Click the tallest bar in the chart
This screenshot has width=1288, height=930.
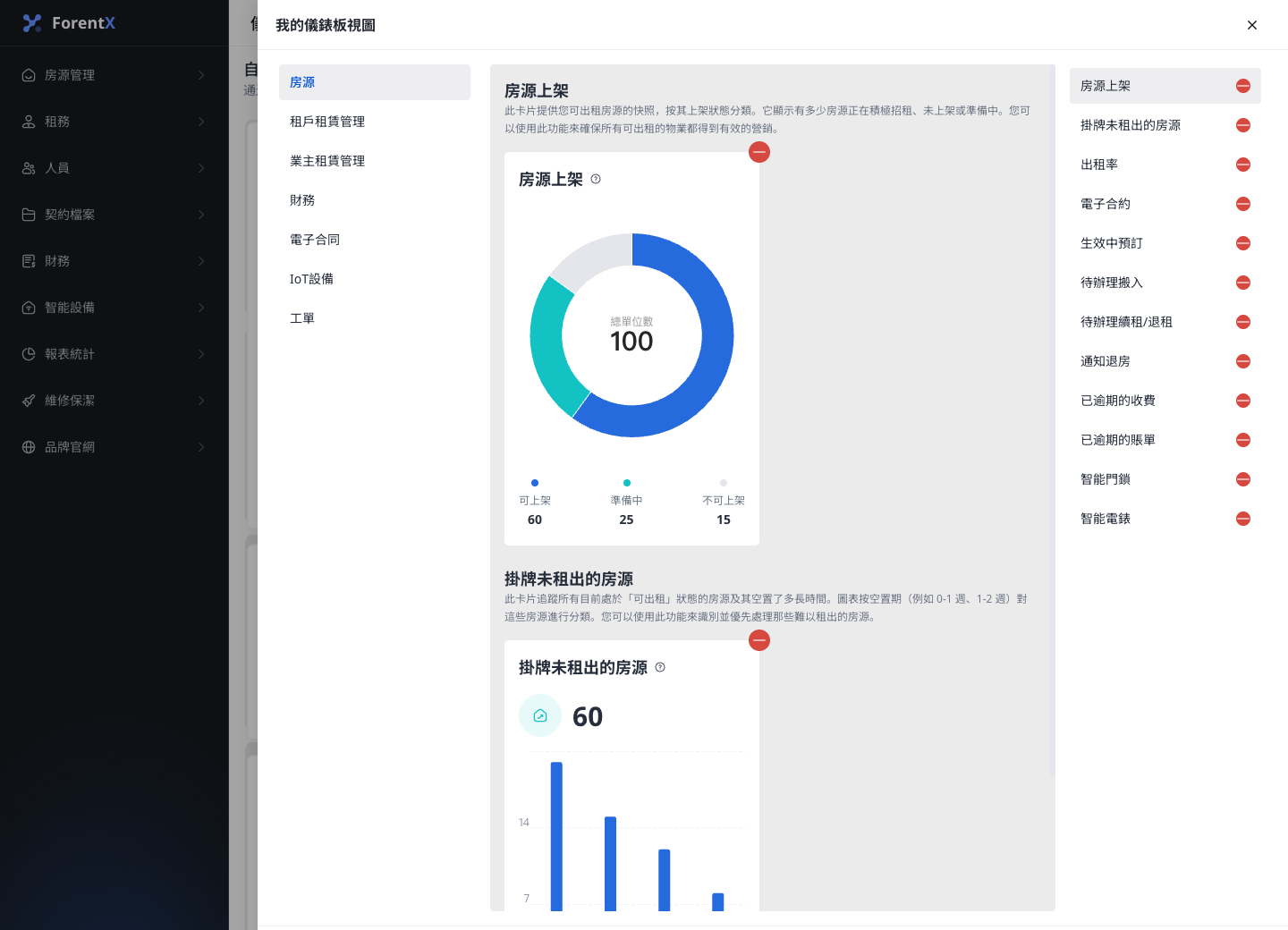tap(556, 837)
